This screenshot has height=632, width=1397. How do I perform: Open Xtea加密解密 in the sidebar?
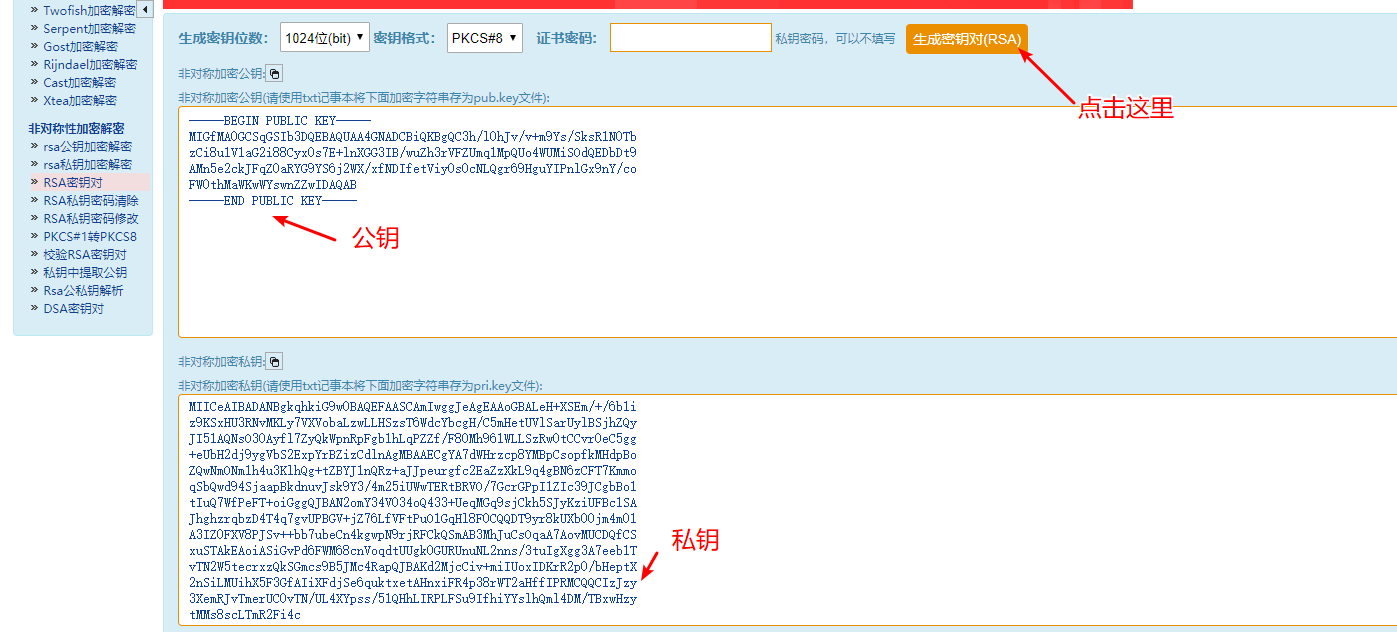coord(80,100)
